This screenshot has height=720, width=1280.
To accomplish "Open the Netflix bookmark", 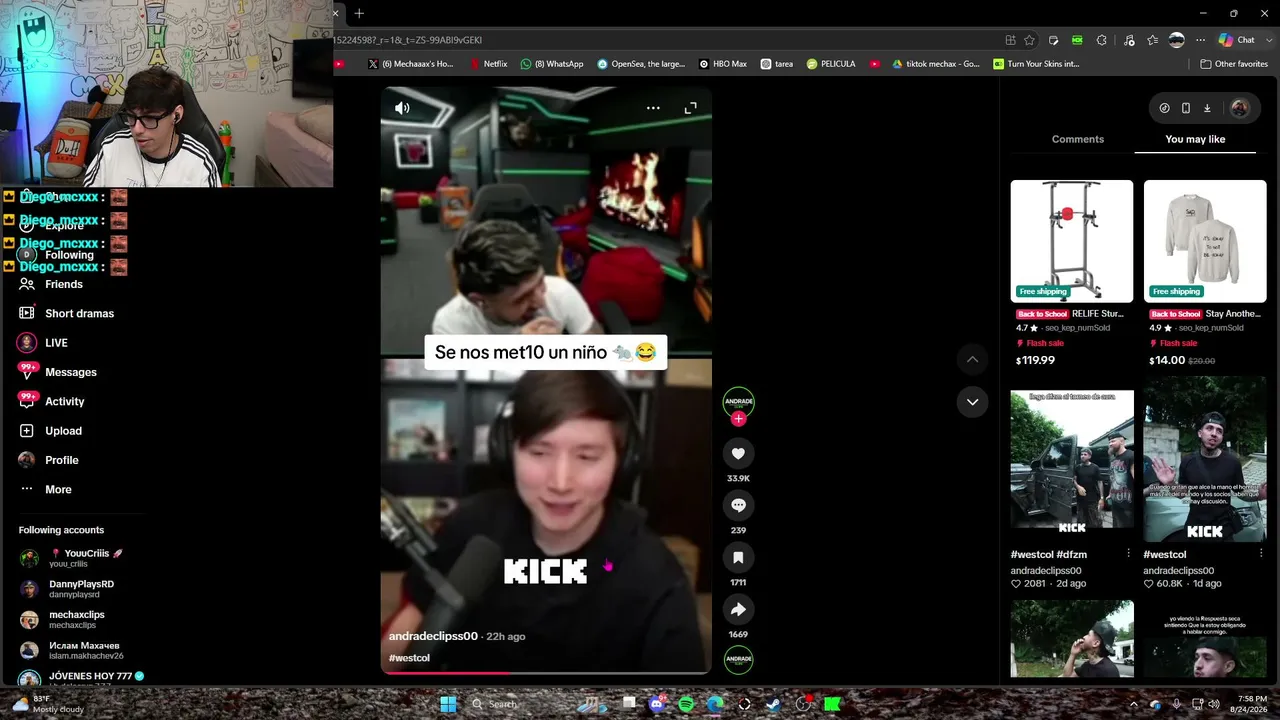I will pos(489,64).
